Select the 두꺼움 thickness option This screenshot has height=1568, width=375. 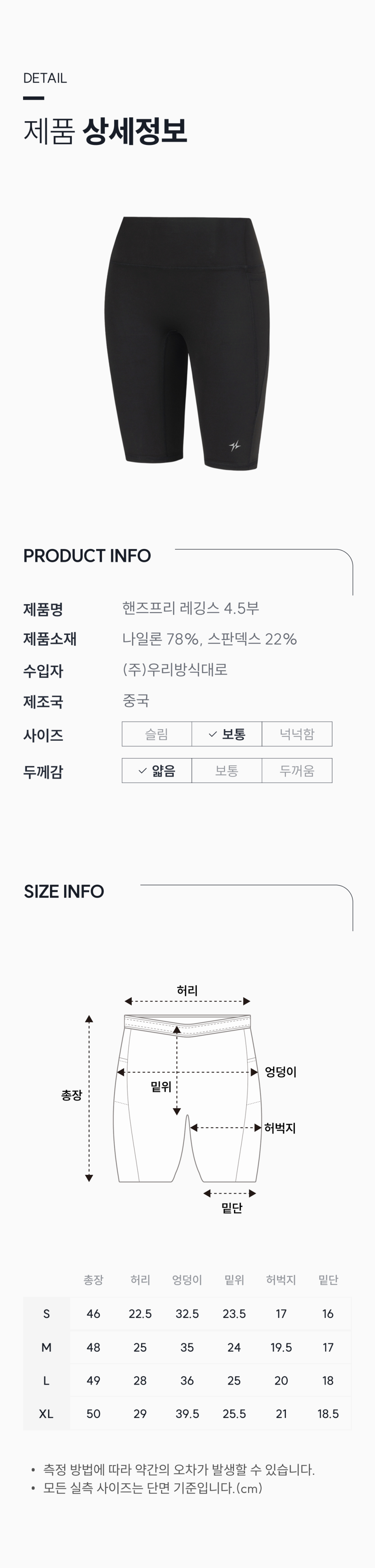297,771
